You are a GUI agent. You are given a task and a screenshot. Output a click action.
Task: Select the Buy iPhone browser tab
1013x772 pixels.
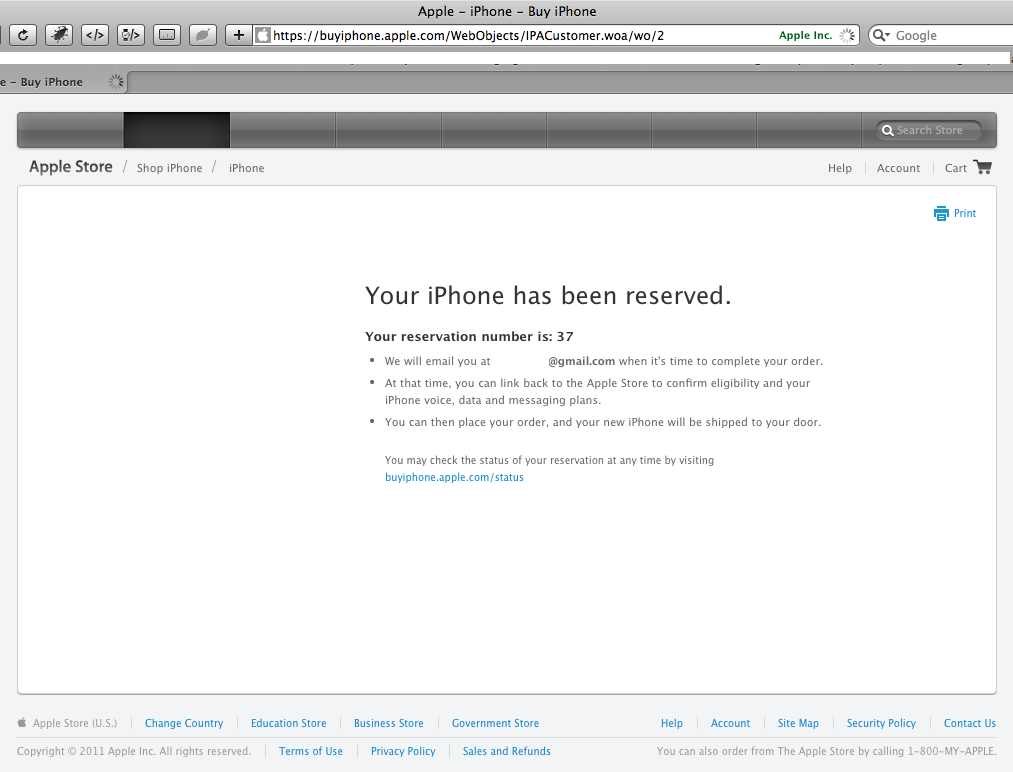[61, 82]
